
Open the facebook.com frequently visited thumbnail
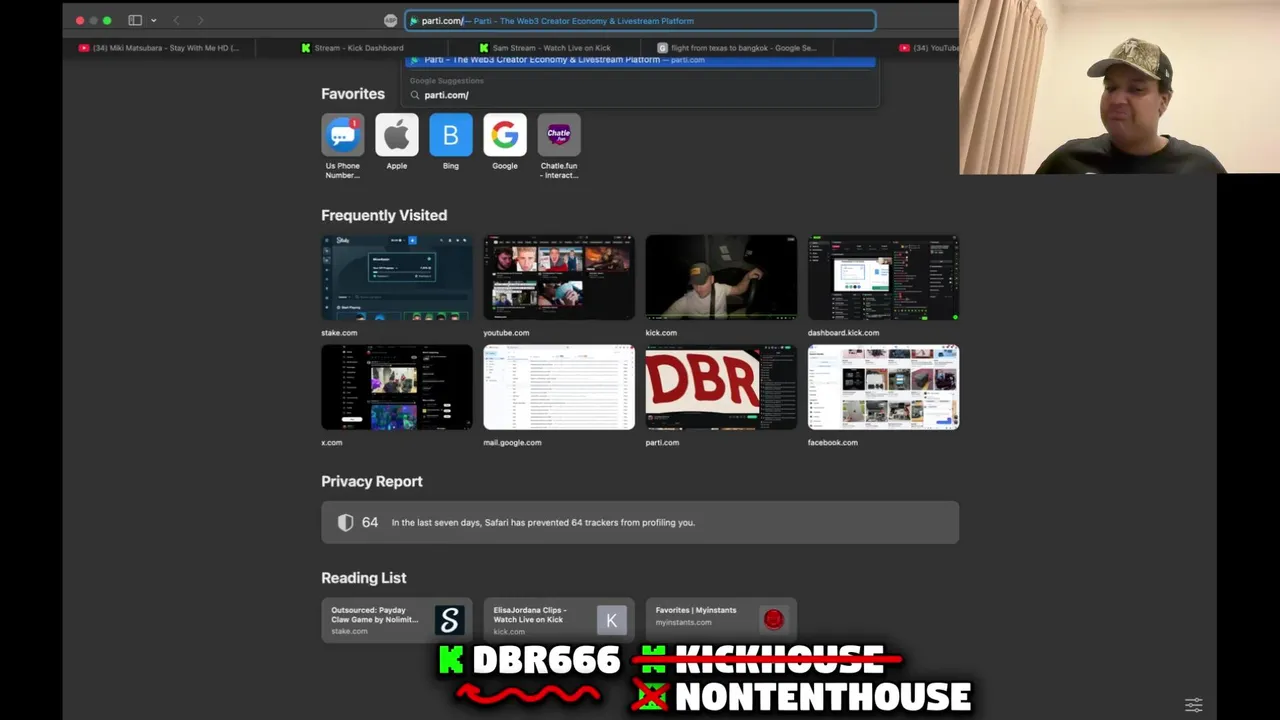coord(883,387)
